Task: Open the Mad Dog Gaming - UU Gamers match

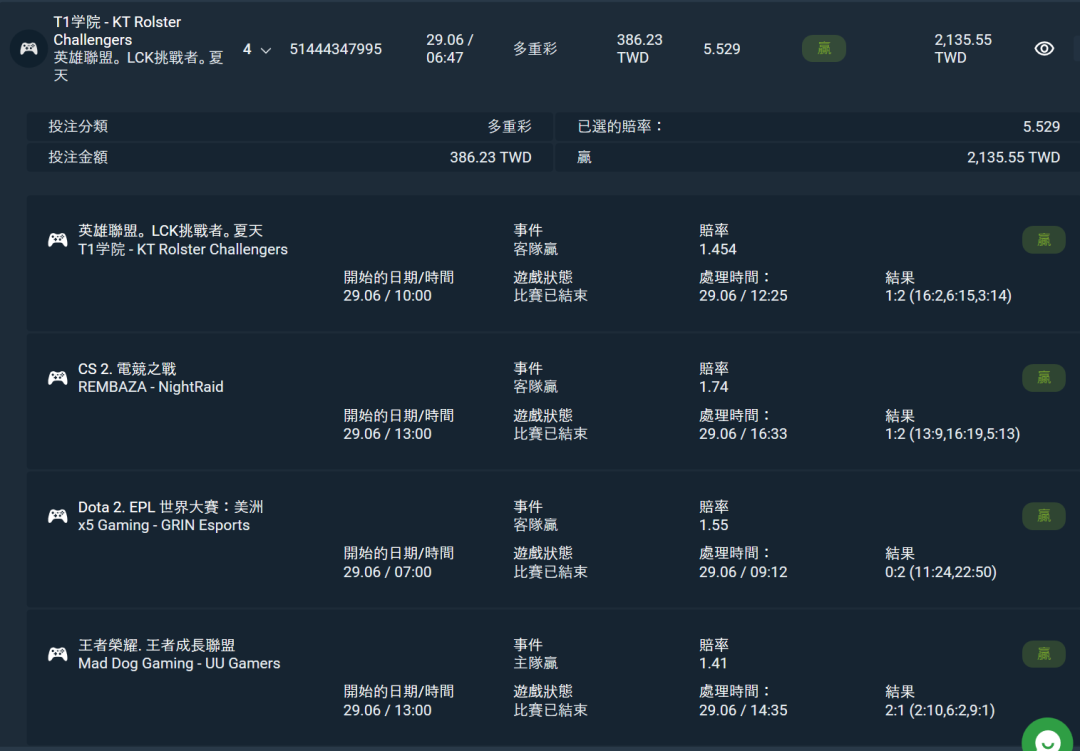Action: point(179,663)
